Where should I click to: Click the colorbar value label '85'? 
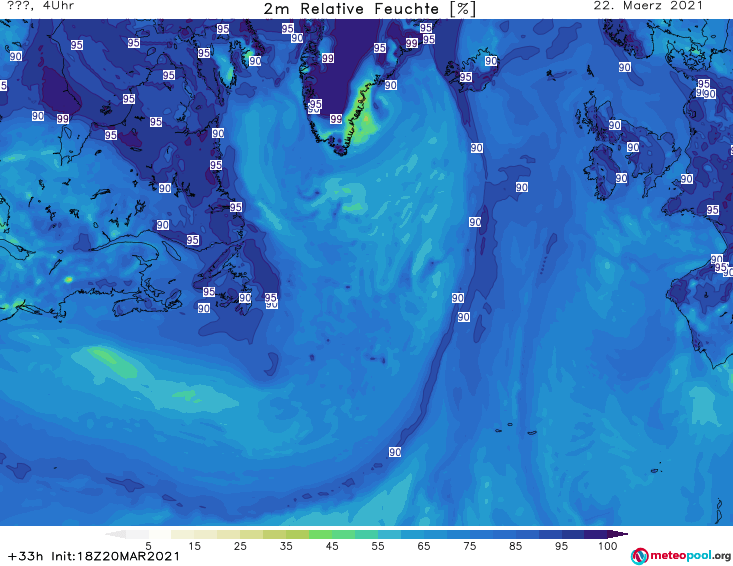click(516, 546)
